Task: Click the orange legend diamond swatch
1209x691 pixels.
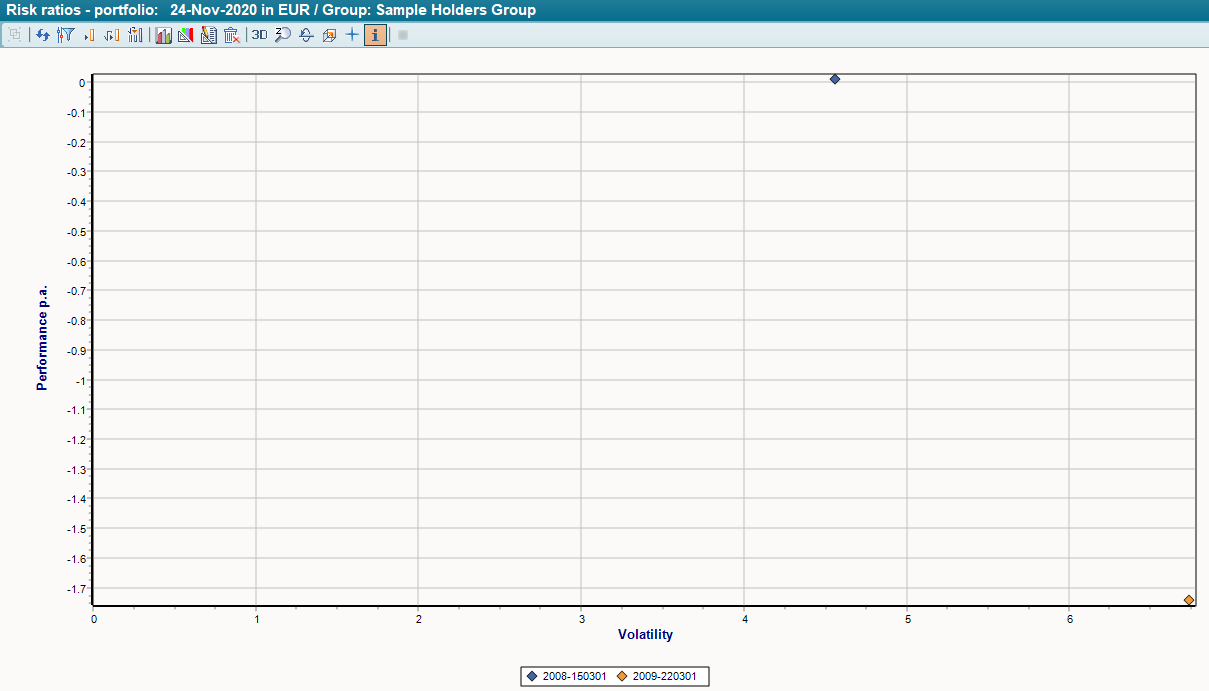Action: point(622,677)
